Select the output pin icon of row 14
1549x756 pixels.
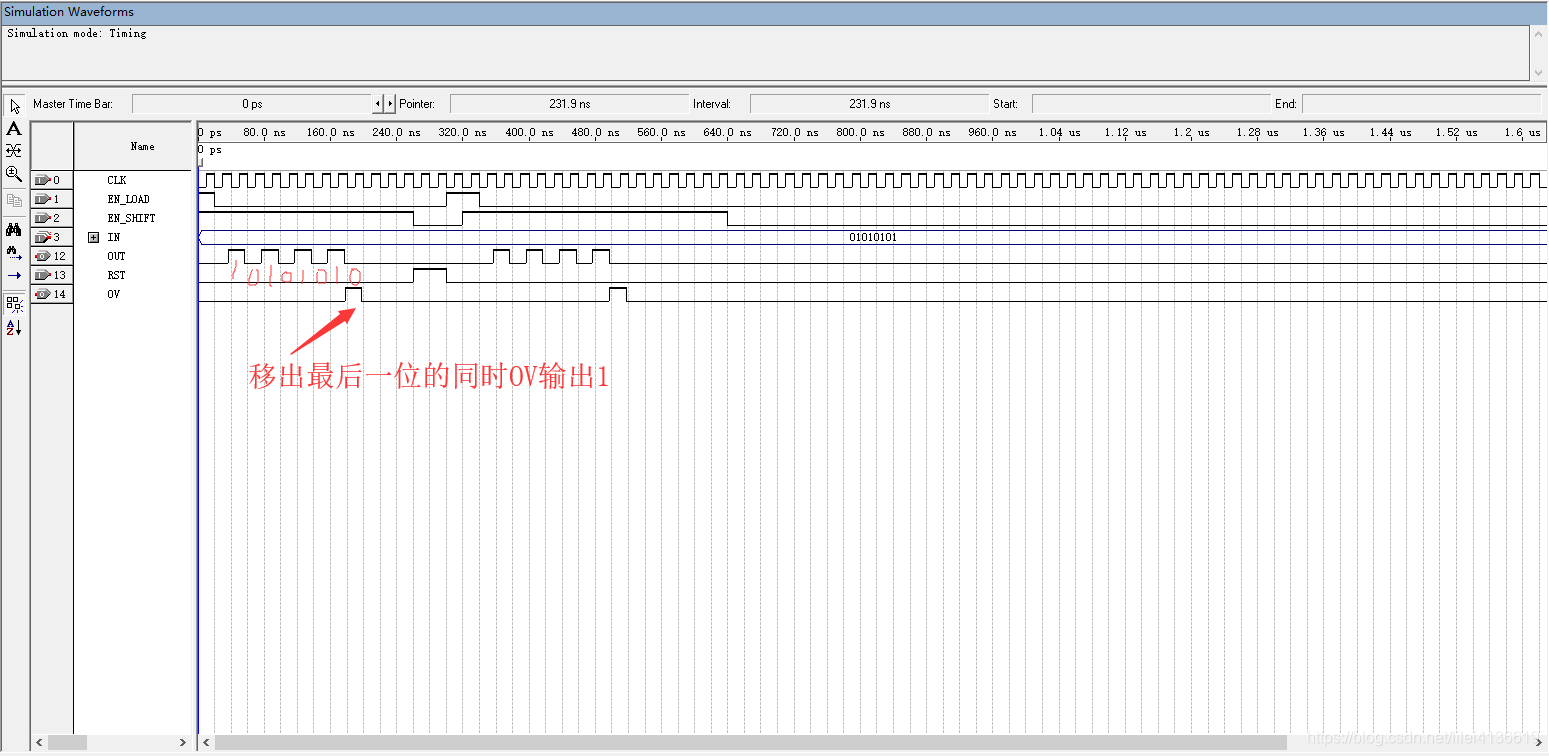click(x=42, y=294)
